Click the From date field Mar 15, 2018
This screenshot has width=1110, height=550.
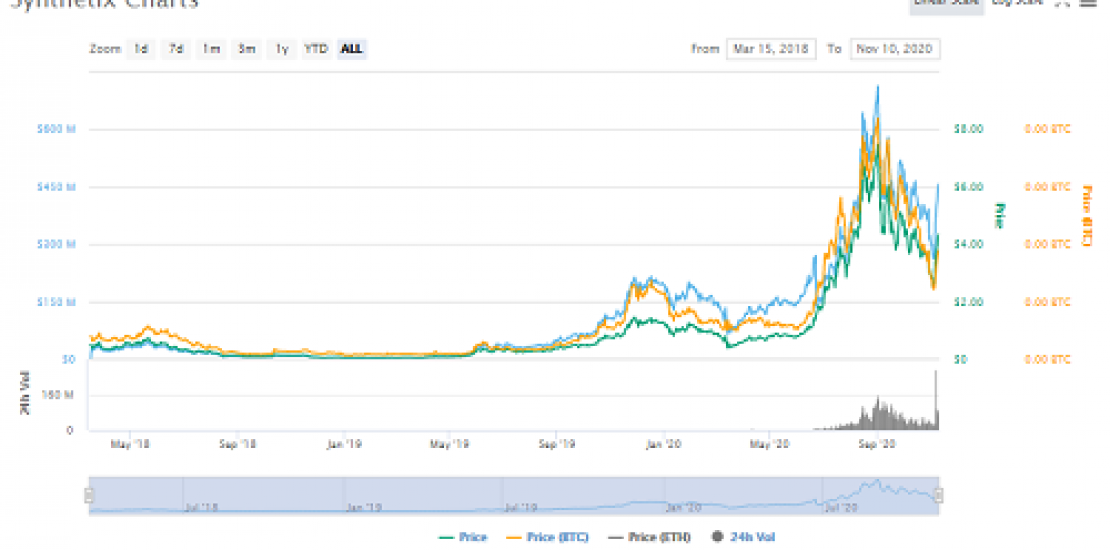(x=771, y=49)
